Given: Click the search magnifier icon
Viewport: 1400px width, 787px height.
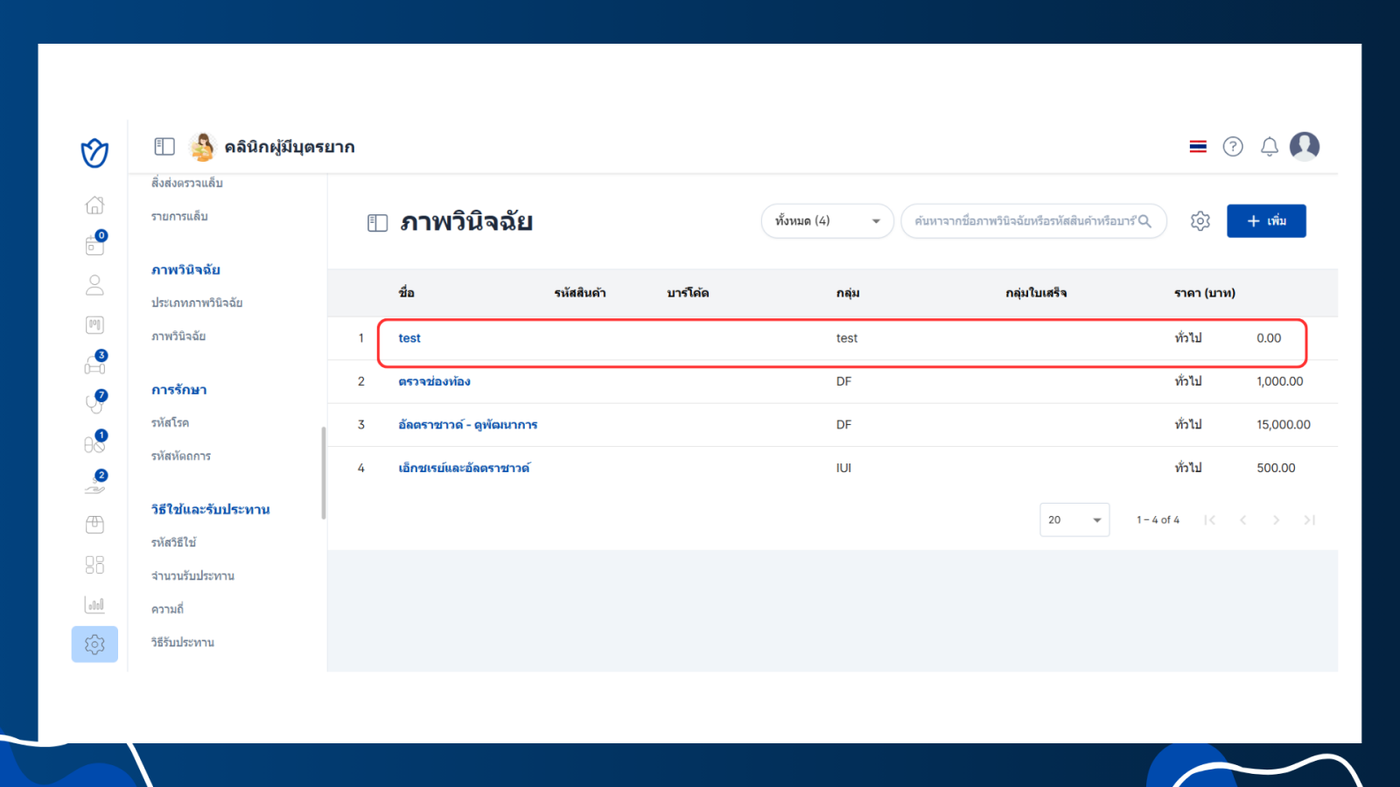Looking at the screenshot, I should click(1145, 221).
